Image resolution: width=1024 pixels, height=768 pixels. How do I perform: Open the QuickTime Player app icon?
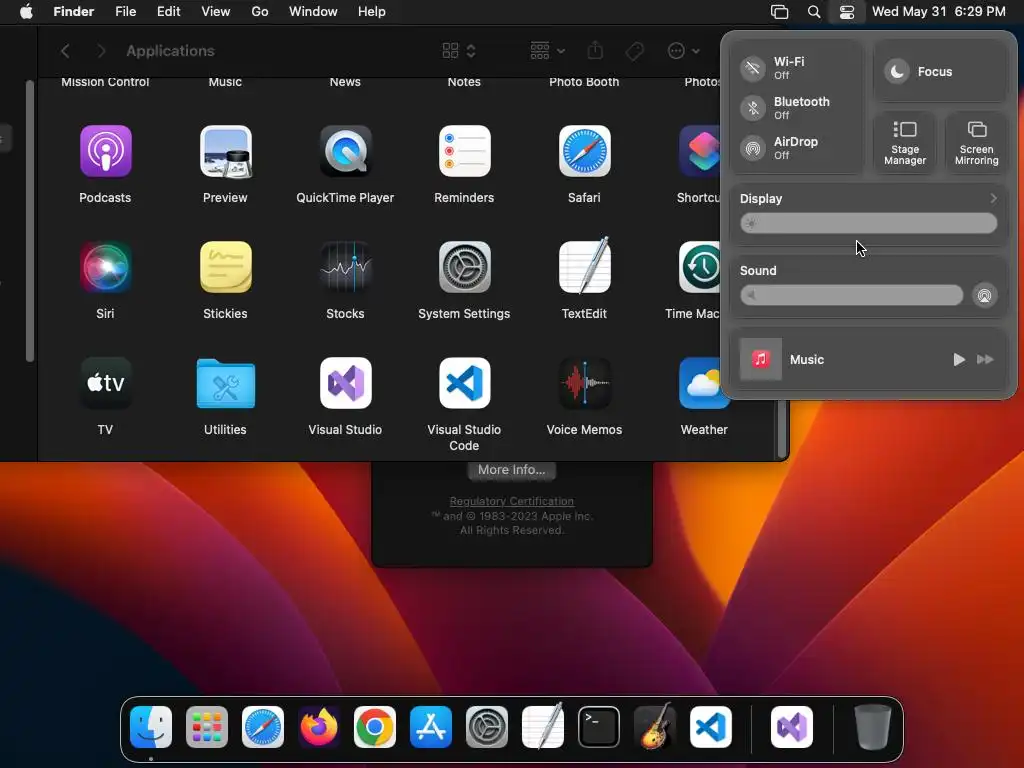(345, 152)
